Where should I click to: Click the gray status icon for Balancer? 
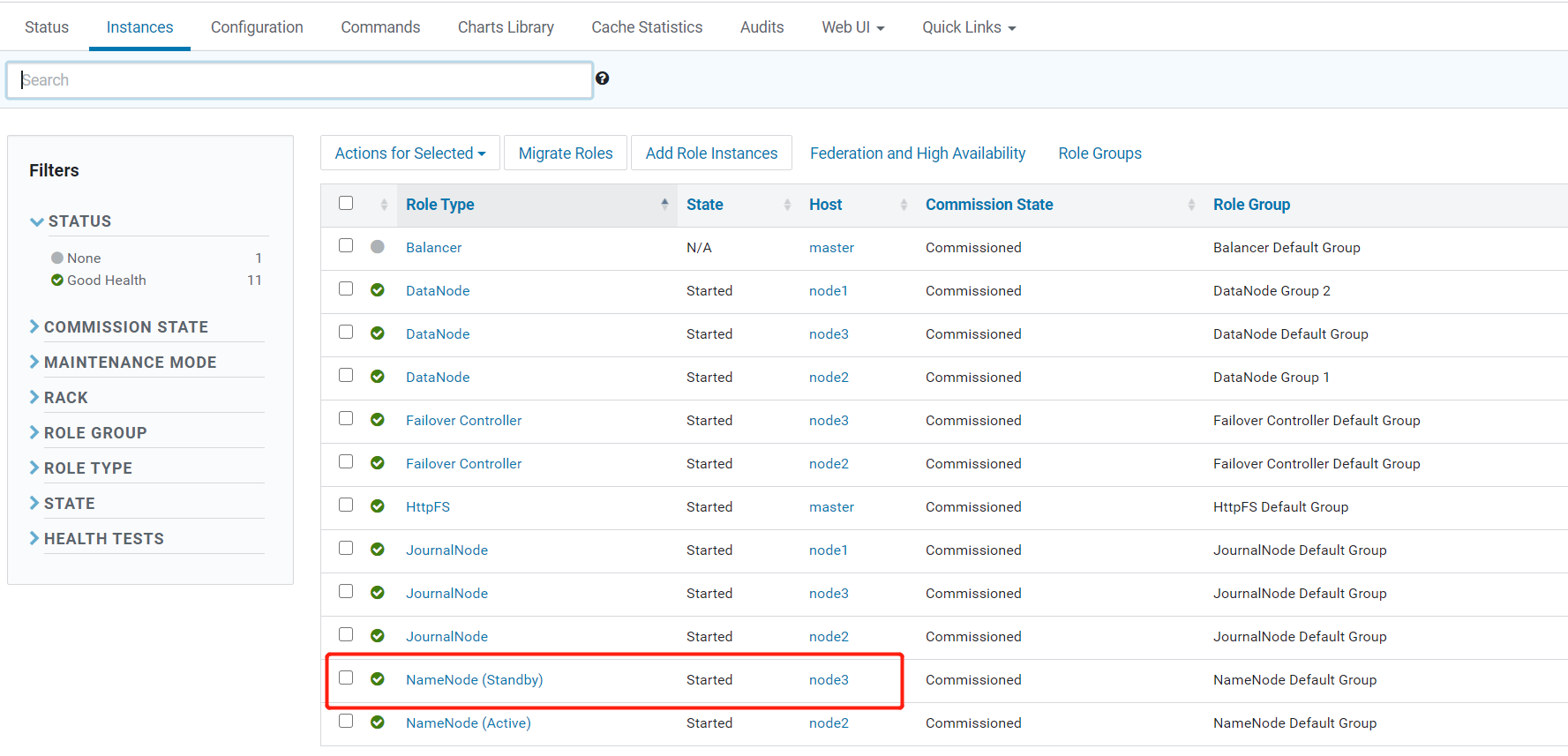pos(378,247)
